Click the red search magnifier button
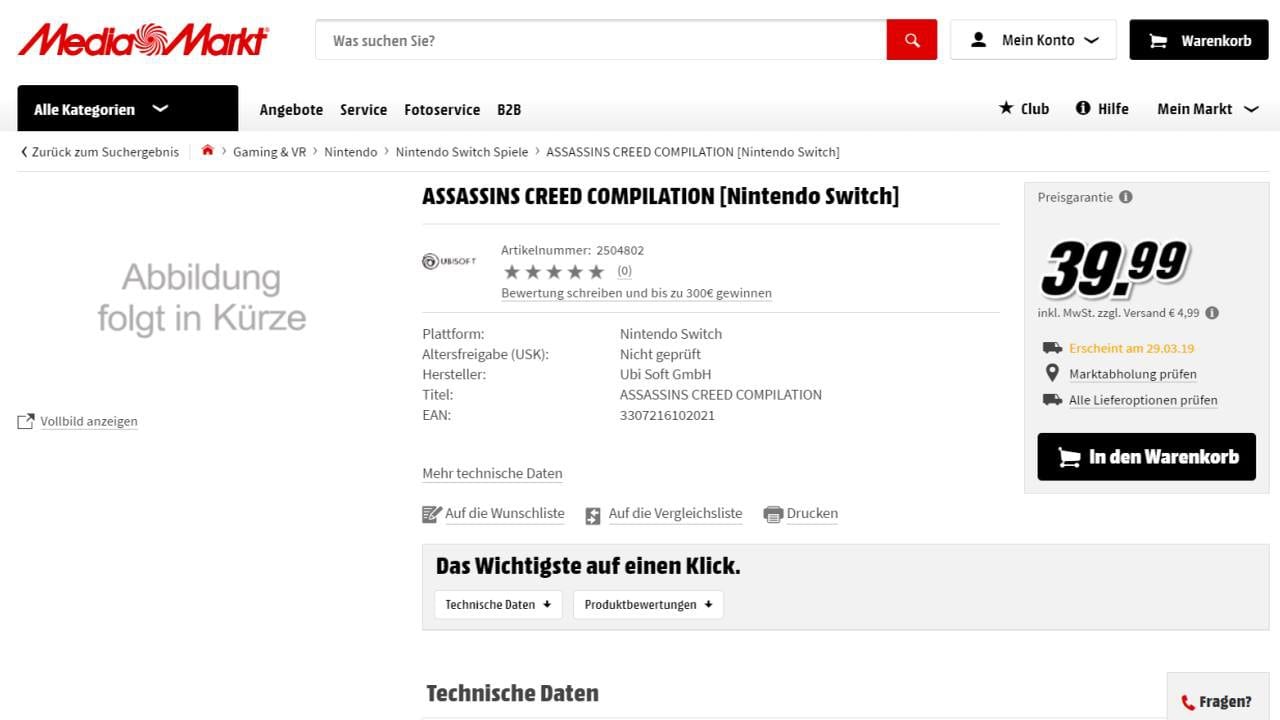 (x=911, y=40)
